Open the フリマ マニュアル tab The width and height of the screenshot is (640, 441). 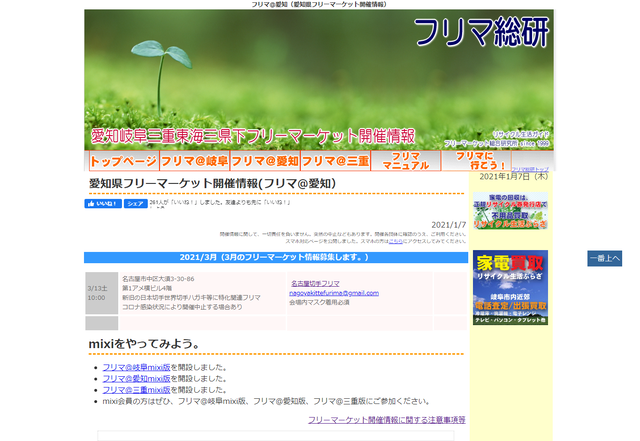(406, 161)
